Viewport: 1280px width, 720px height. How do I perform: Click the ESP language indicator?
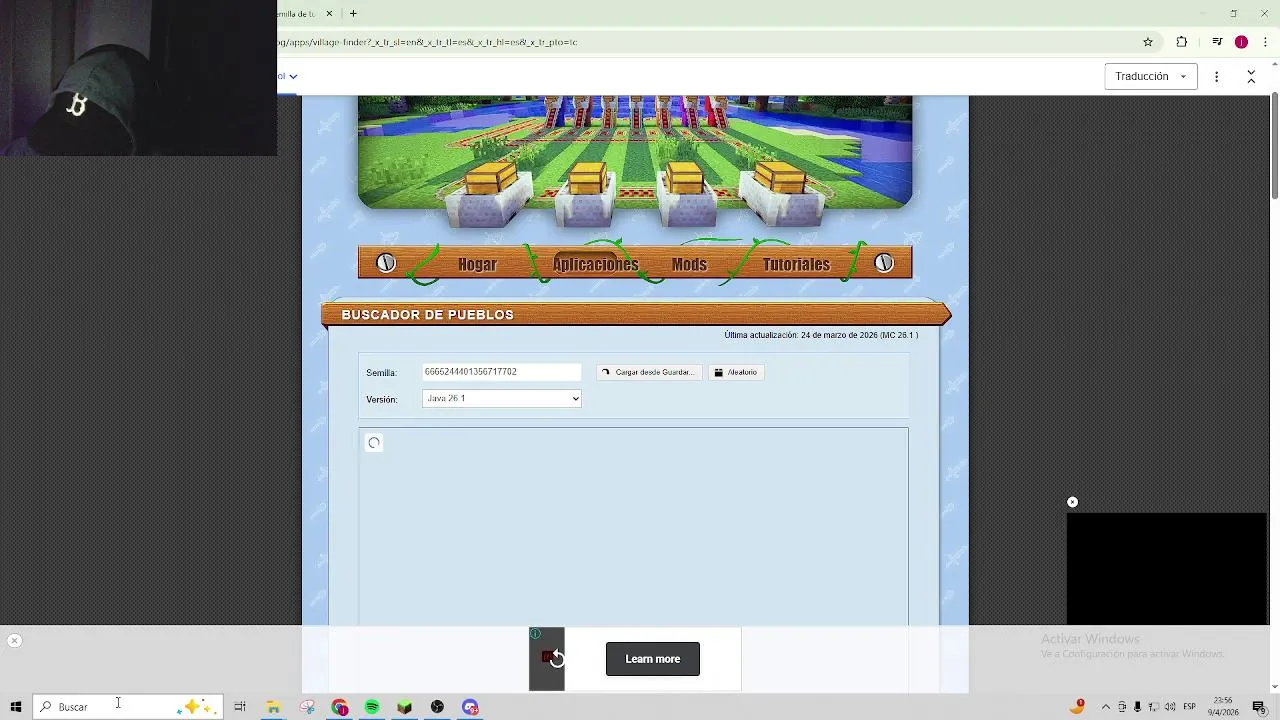click(x=1190, y=707)
